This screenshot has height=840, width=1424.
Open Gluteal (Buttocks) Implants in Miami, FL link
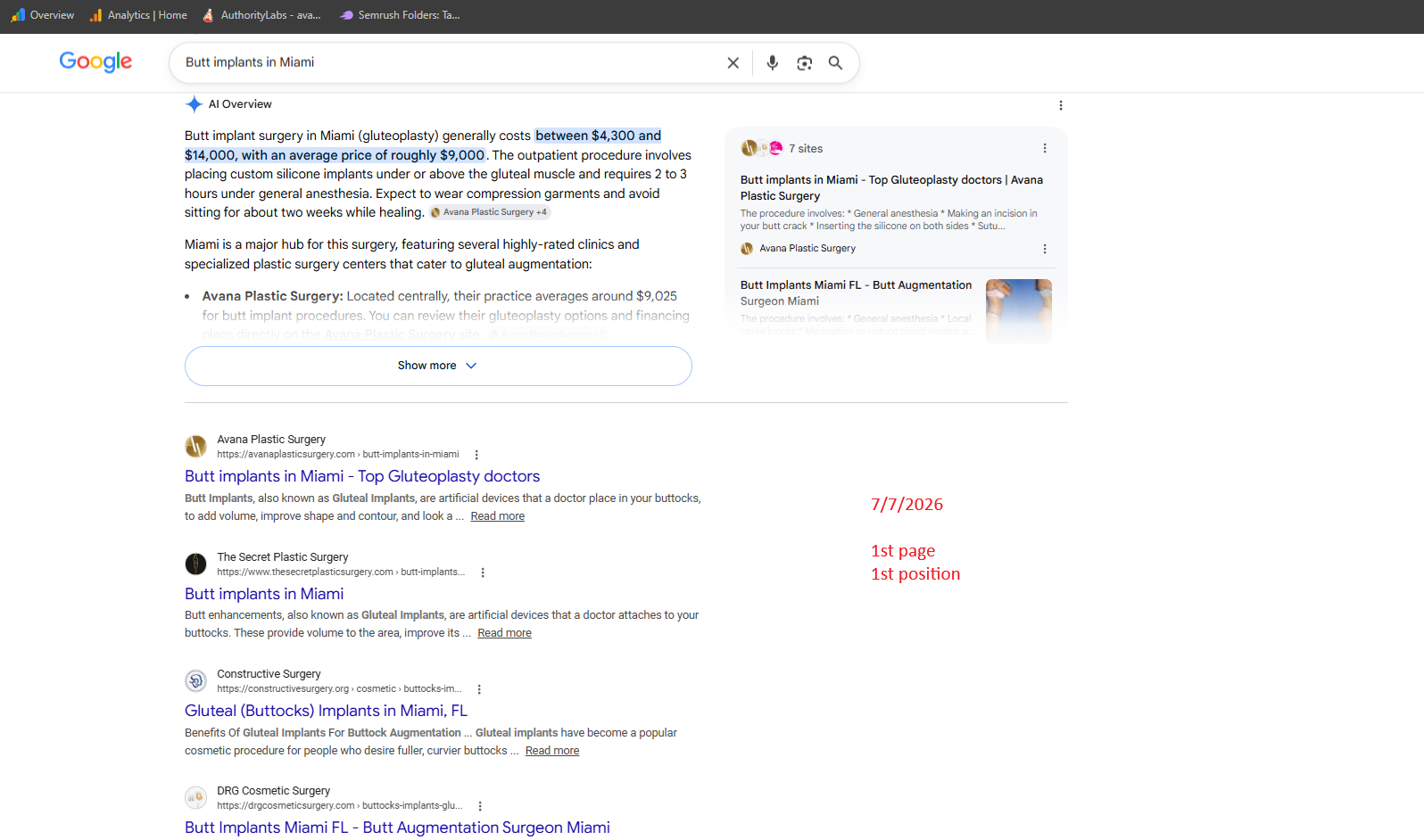coord(326,711)
